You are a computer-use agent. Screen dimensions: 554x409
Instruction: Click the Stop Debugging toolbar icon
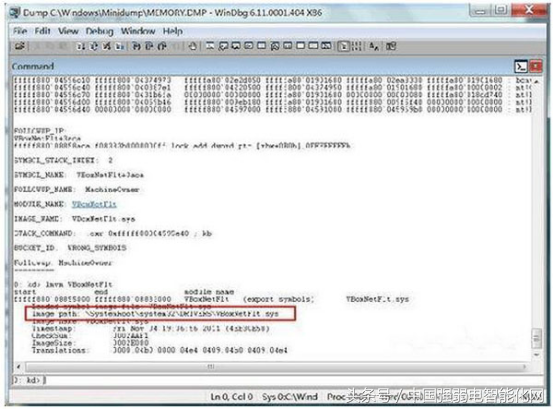pyautogui.click(x=106, y=46)
